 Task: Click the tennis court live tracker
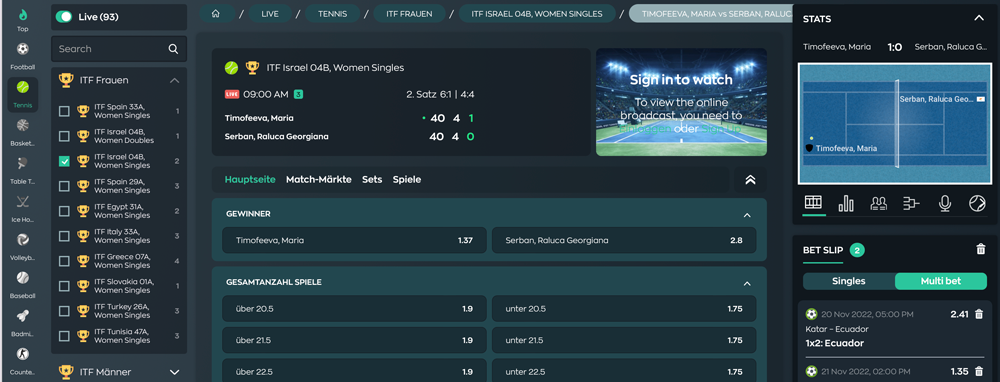click(x=895, y=124)
